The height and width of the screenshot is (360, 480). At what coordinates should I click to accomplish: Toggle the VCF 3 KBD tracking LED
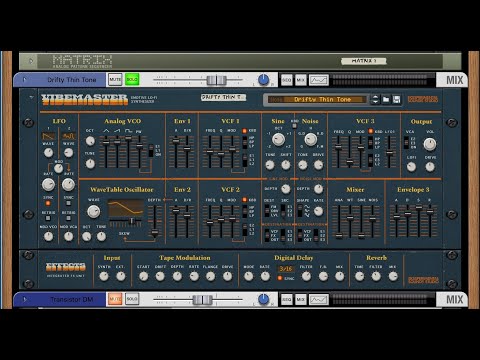pos(370,131)
